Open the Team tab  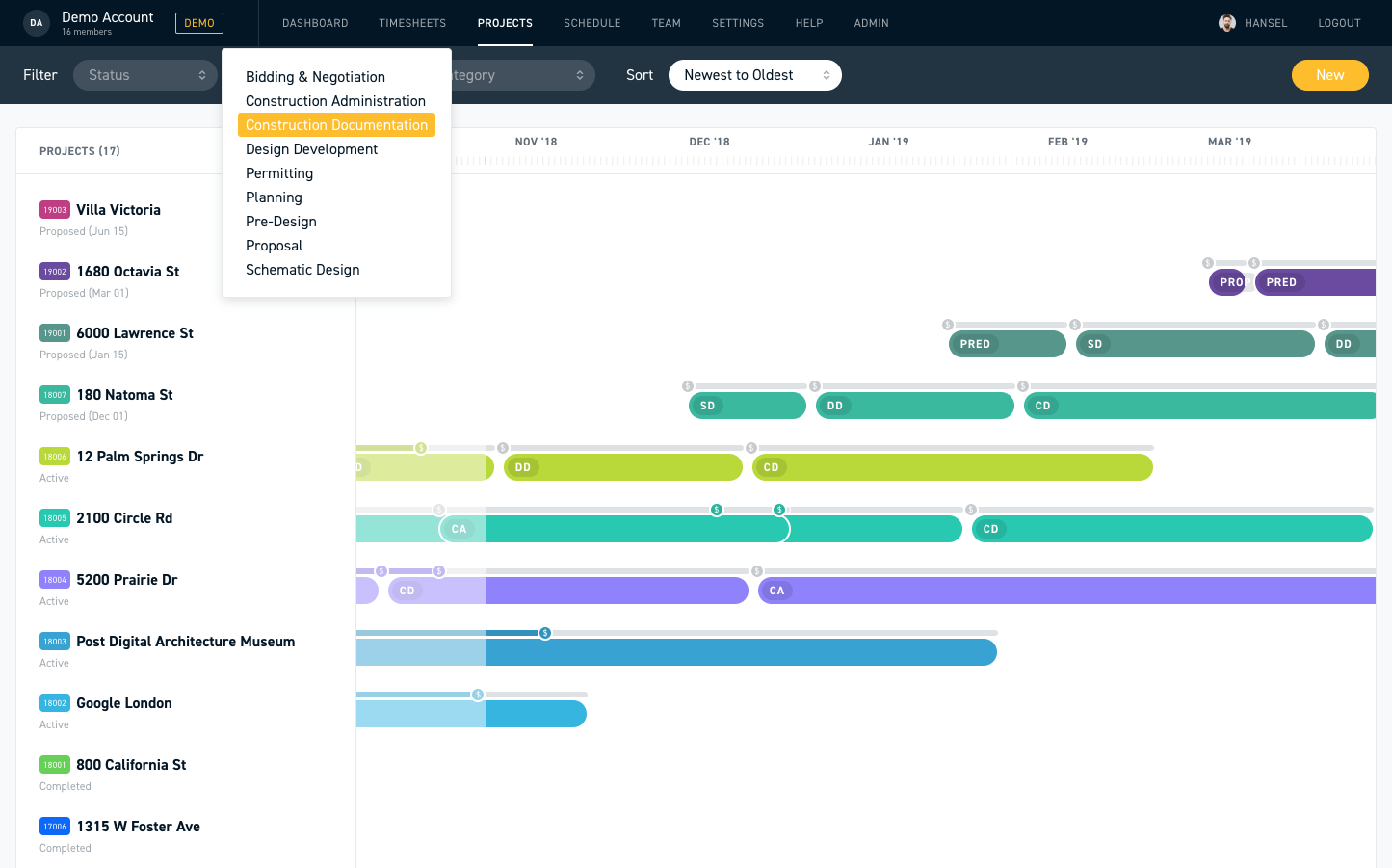pyautogui.click(x=667, y=23)
